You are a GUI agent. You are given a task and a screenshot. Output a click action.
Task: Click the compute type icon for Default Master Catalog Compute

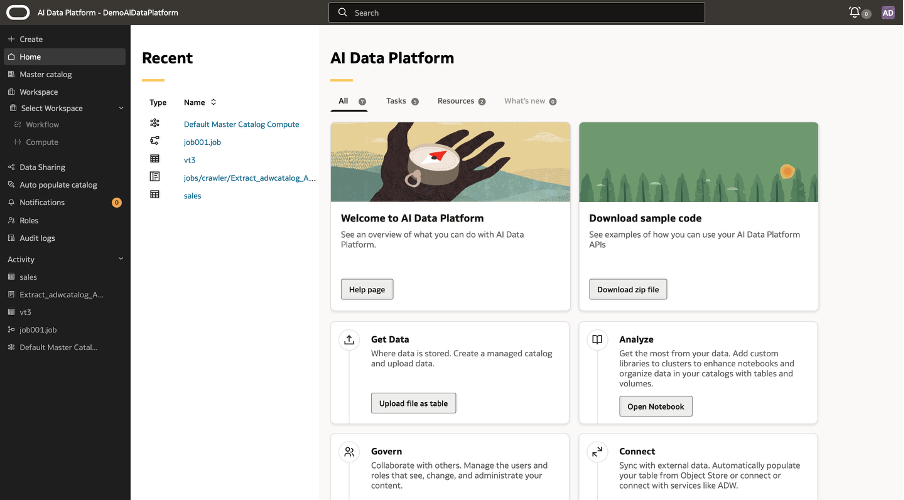(x=155, y=123)
